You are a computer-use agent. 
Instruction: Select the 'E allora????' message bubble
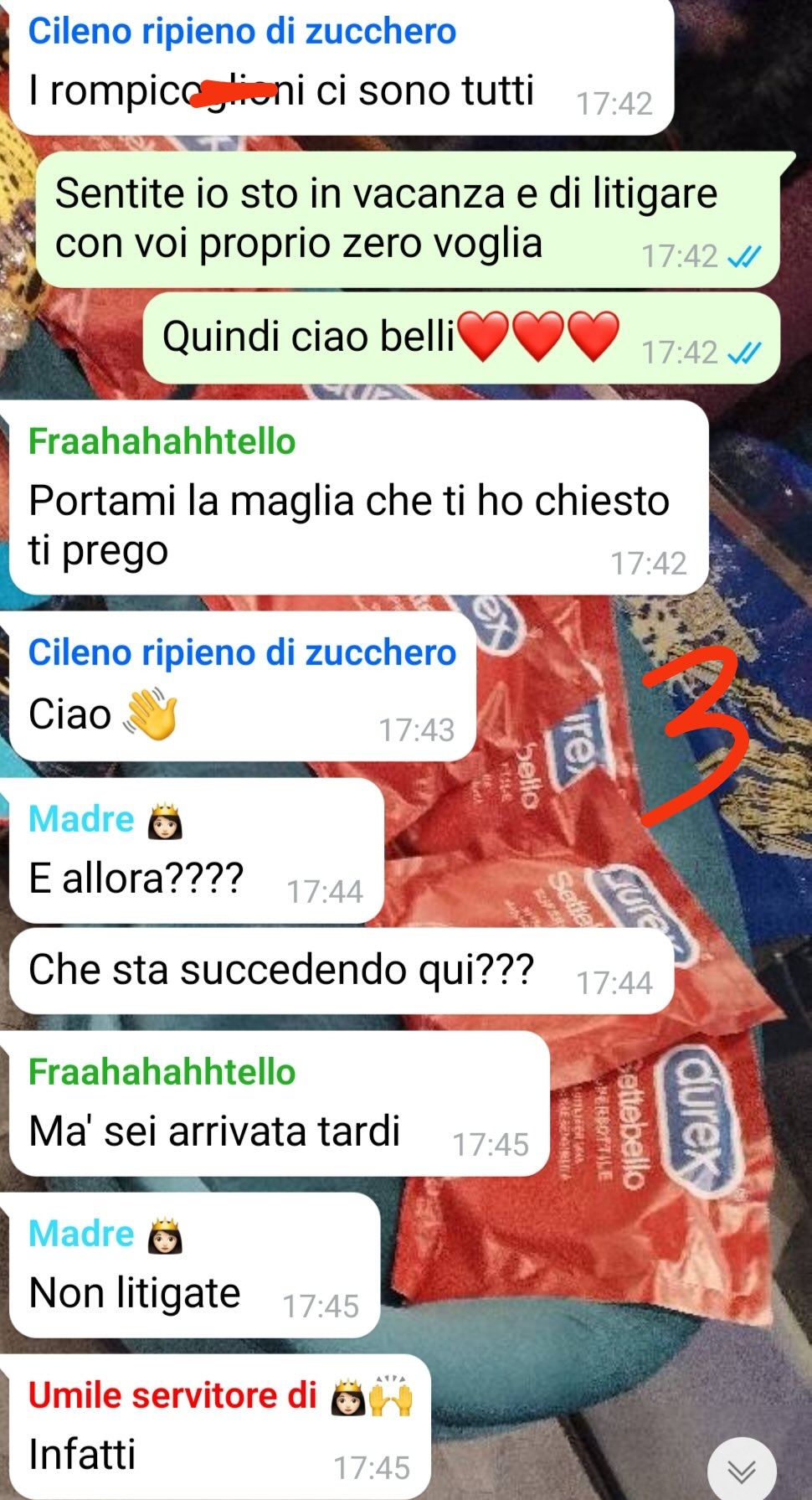pos(196,851)
